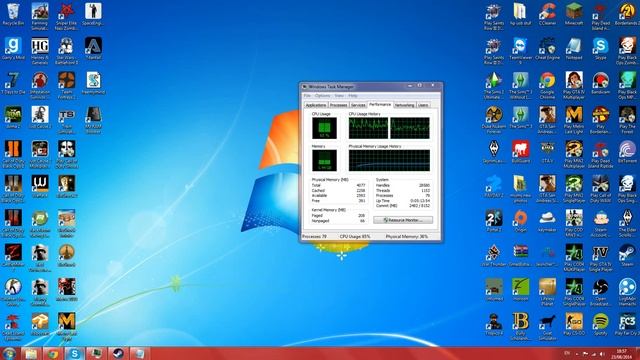The width and height of the screenshot is (640, 360).
Task: Launch Spotify desktop shortcut
Action: (x=600, y=324)
